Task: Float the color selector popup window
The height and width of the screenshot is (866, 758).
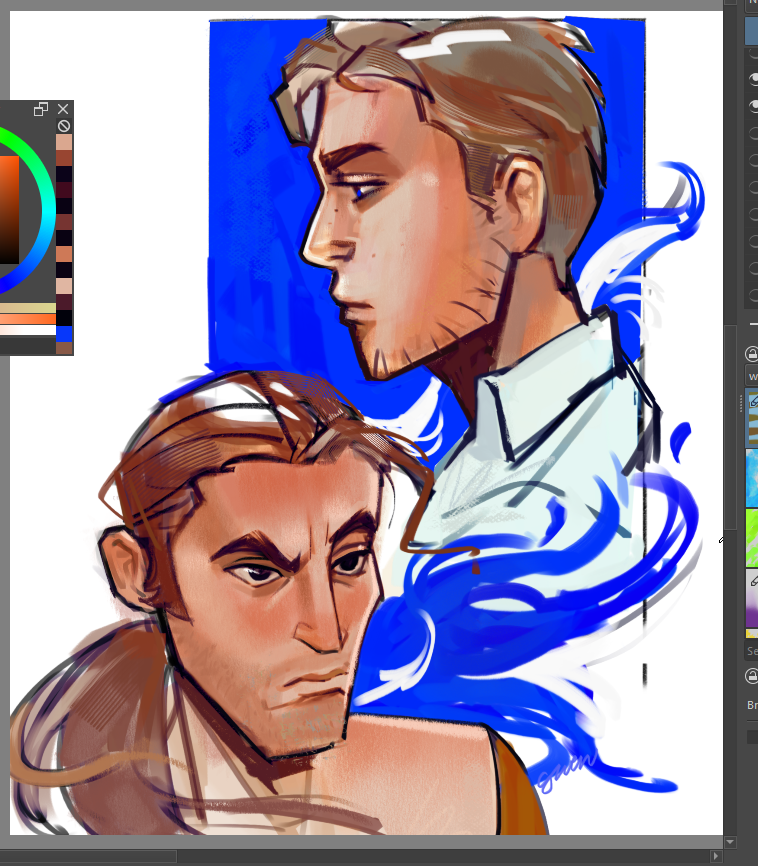Action: point(41,109)
